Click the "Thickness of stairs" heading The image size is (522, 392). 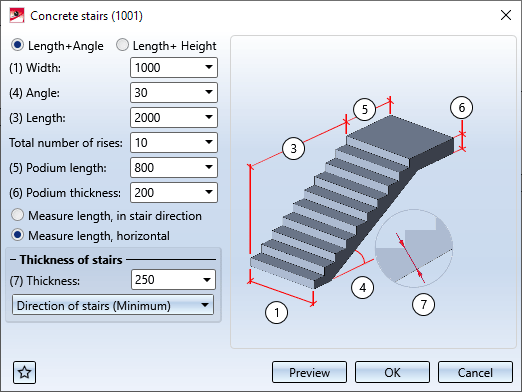click(x=71, y=260)
